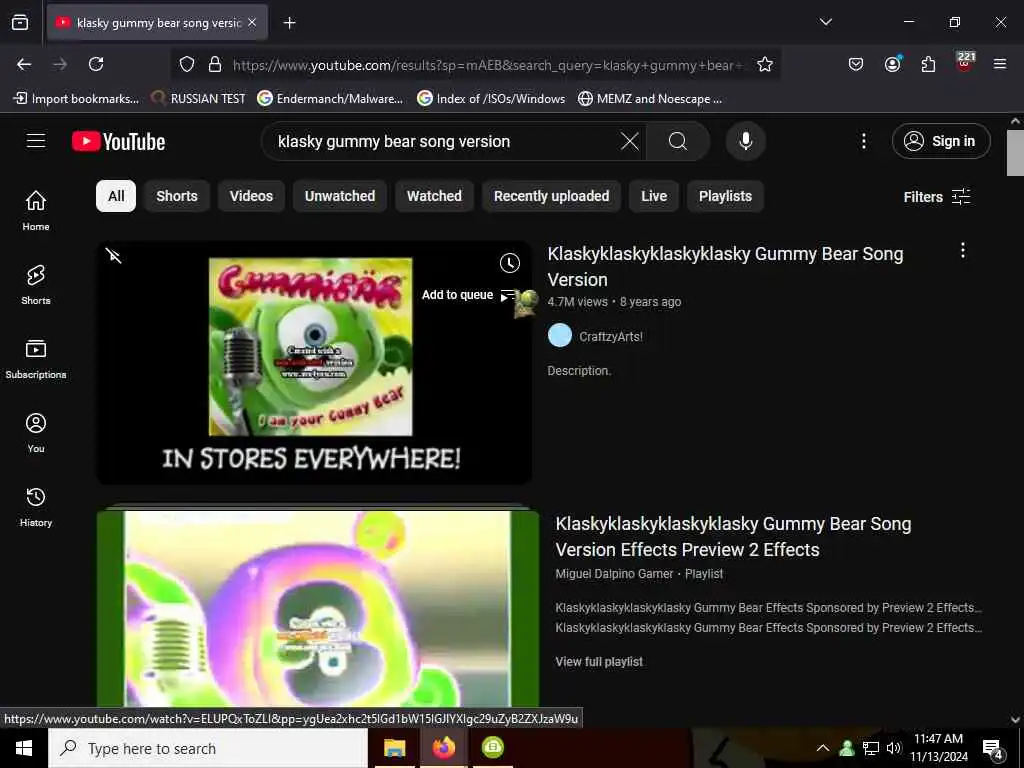The image size is (1024, 768).
Task: Open Firefox View tab overview
Action: [x=20, y=23]
